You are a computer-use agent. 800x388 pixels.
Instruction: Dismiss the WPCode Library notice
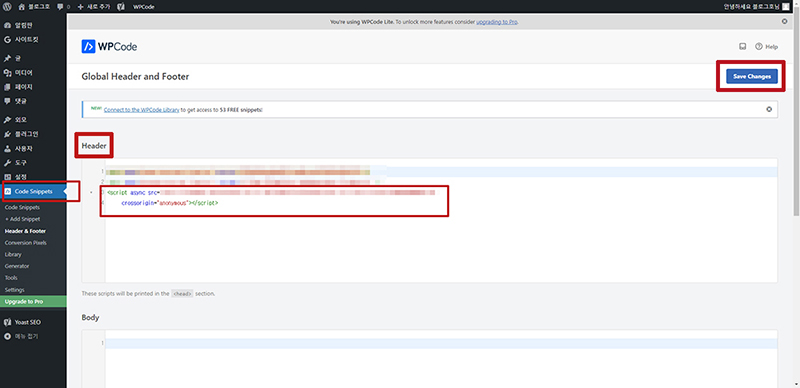[769, 109]
